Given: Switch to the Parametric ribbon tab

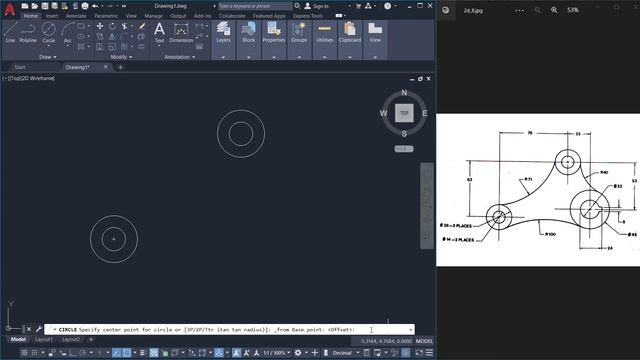Looking at the screenshot, I should click(106, 16).
